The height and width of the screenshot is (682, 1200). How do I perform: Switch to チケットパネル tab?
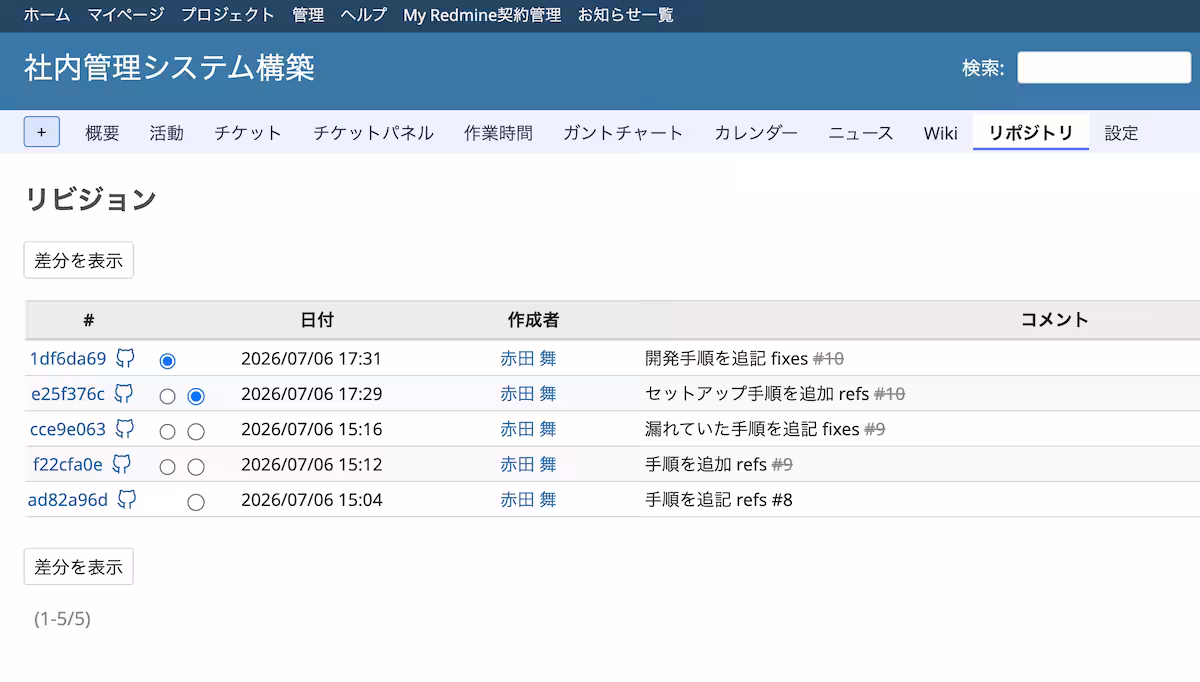[374, 133]
